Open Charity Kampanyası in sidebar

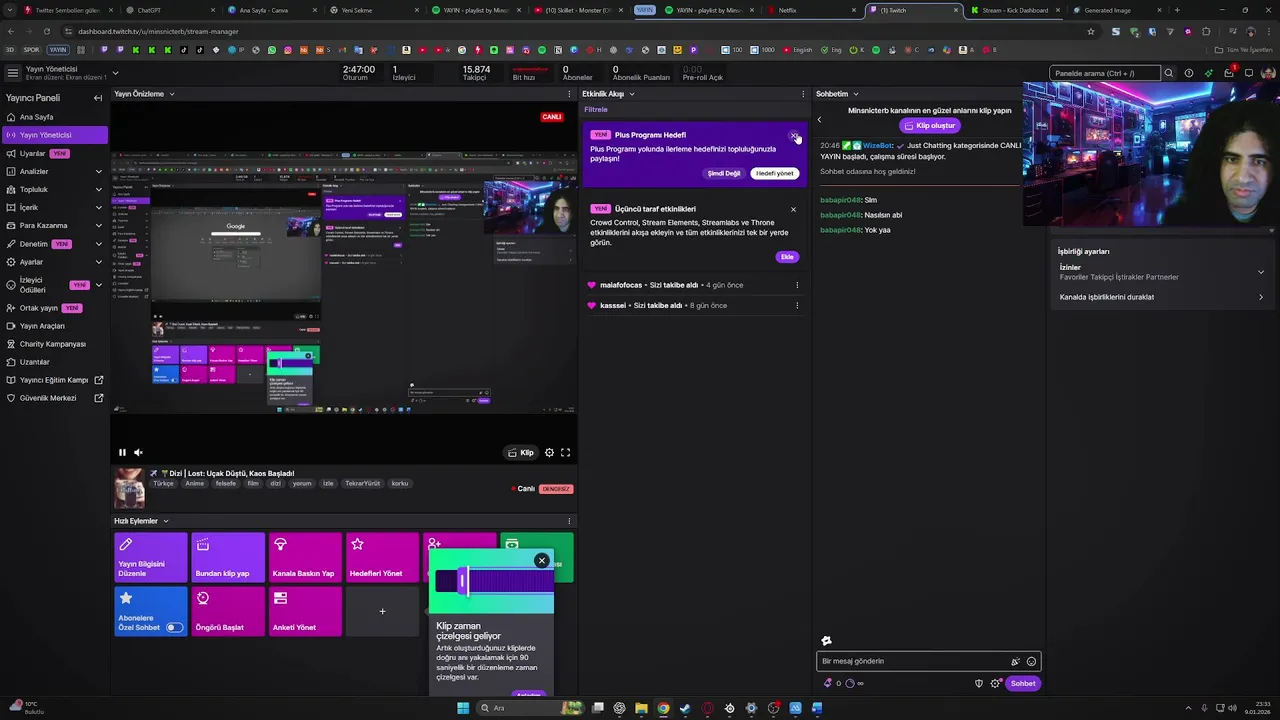tap(54, 344)
